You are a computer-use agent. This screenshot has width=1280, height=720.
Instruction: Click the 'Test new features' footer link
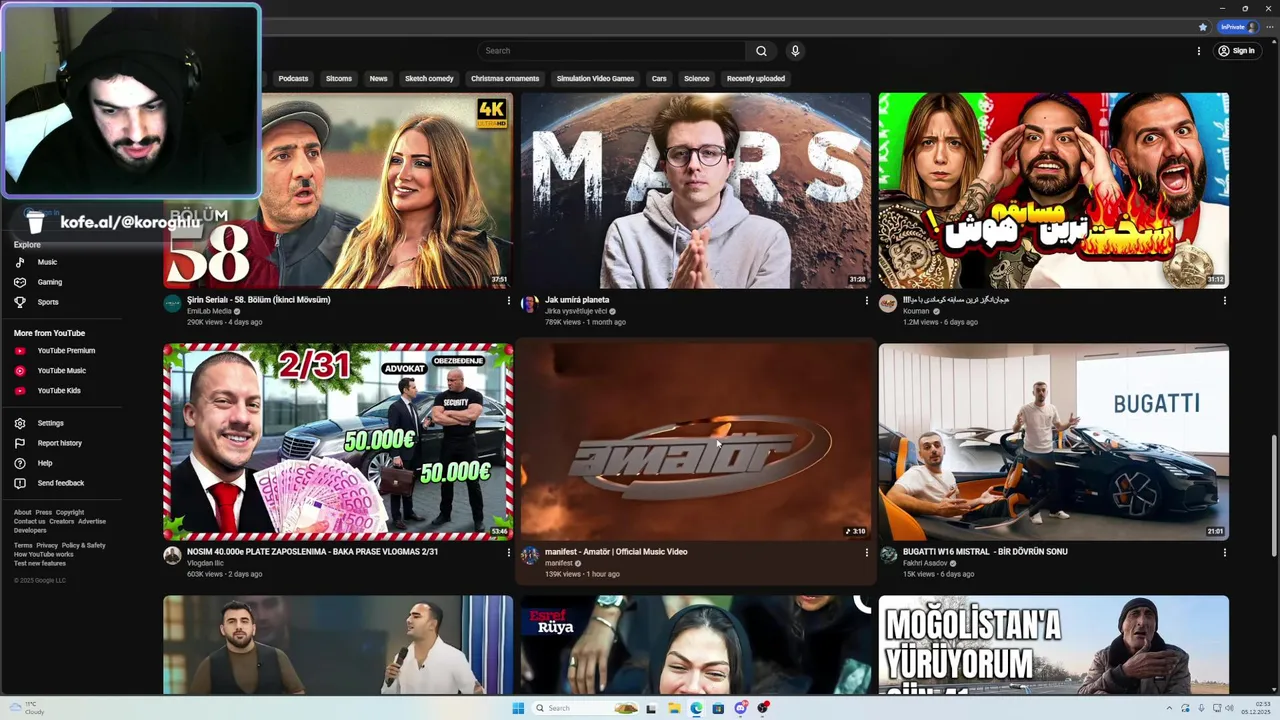[x=40, y=563]
